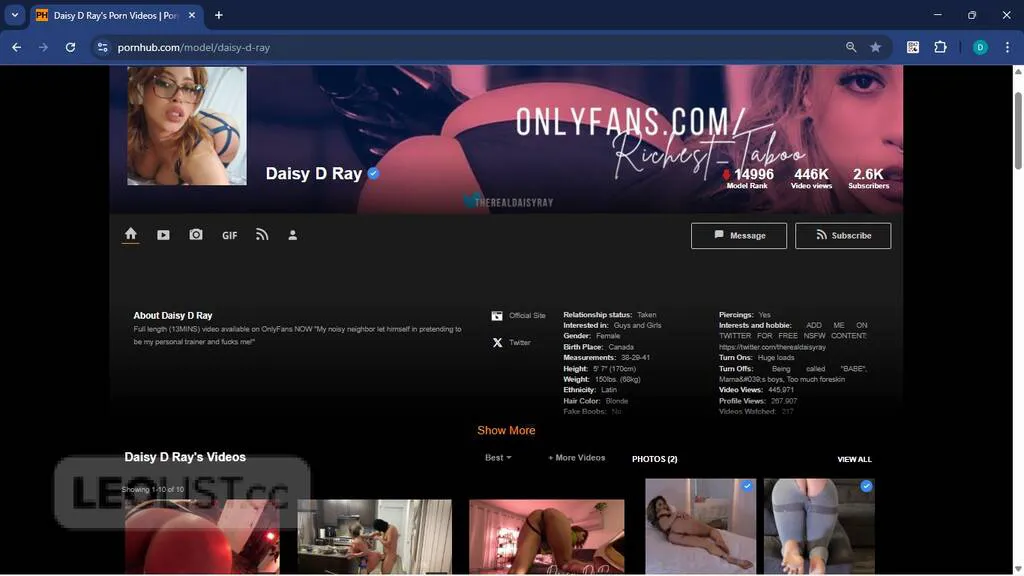Open the tab search dropdown chevron
Viewport: 1024px width, 576px height.
click(14, 14)
